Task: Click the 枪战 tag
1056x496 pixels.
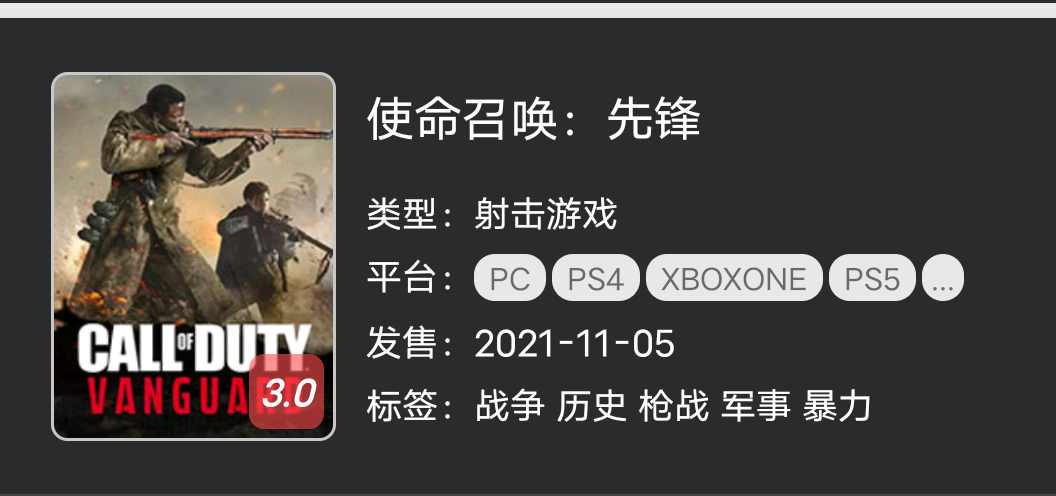Action: [x=673, y=407]
